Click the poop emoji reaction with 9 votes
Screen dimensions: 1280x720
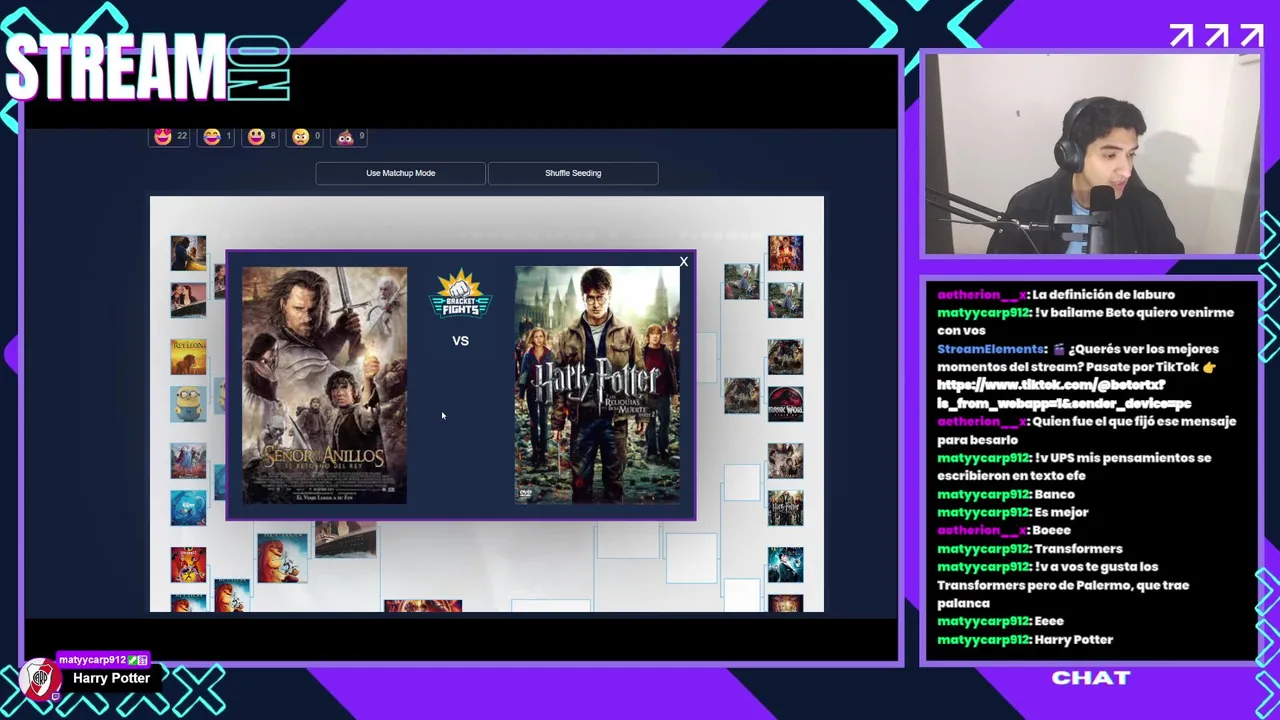(350, 137)
